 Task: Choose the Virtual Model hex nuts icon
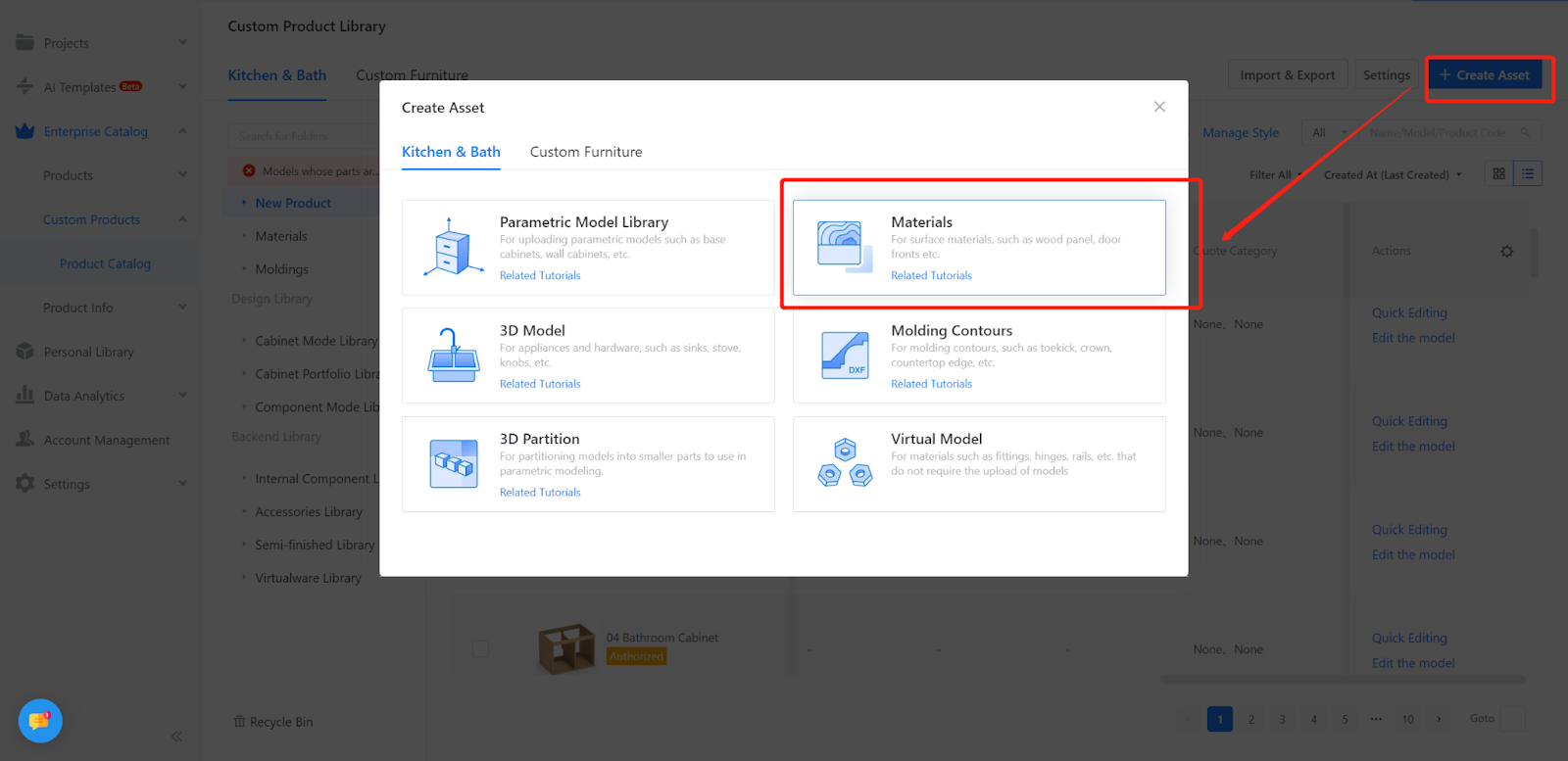(x=844, y=463)
